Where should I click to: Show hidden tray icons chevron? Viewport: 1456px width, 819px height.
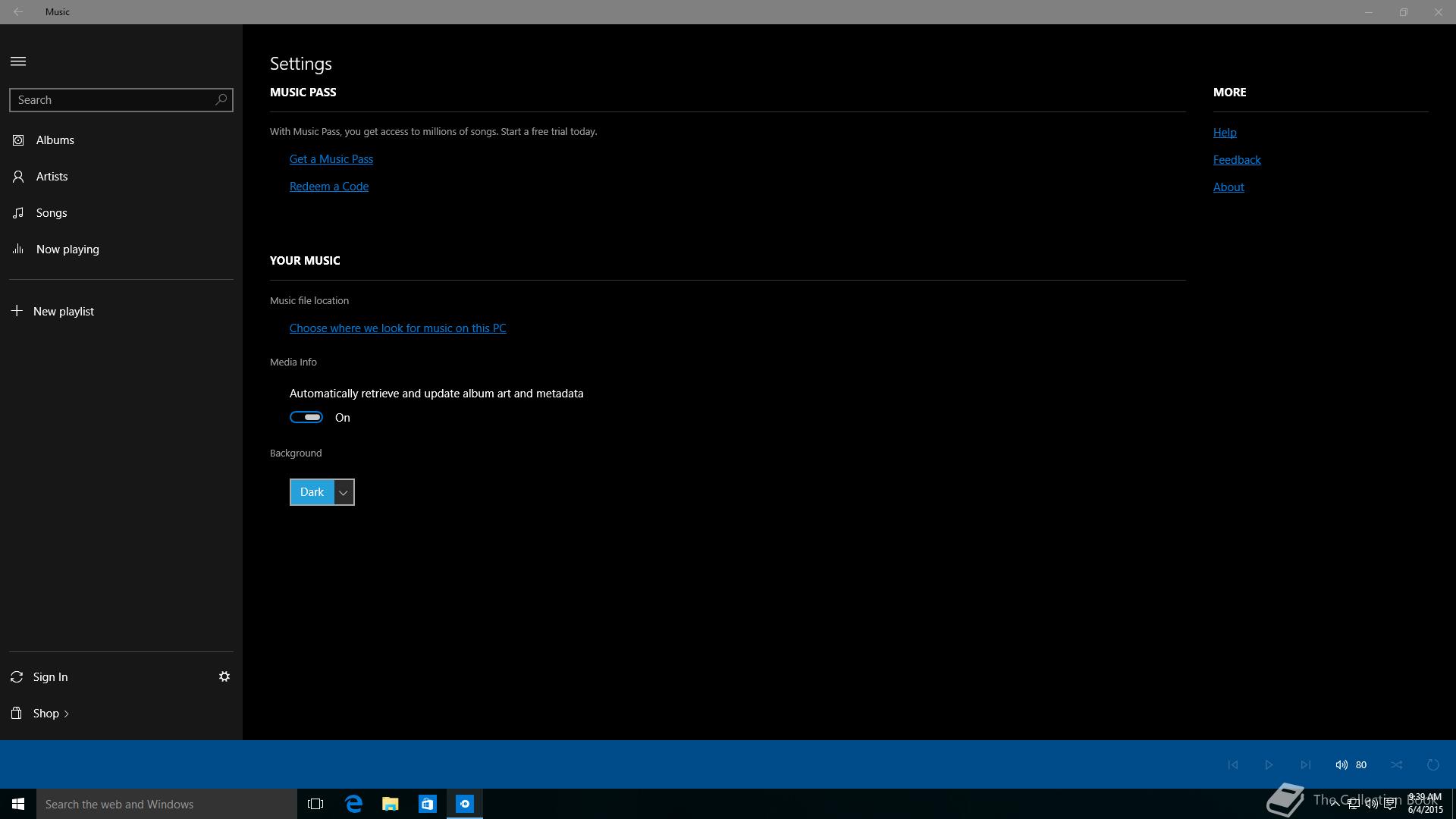click(x=1335, y=804)
